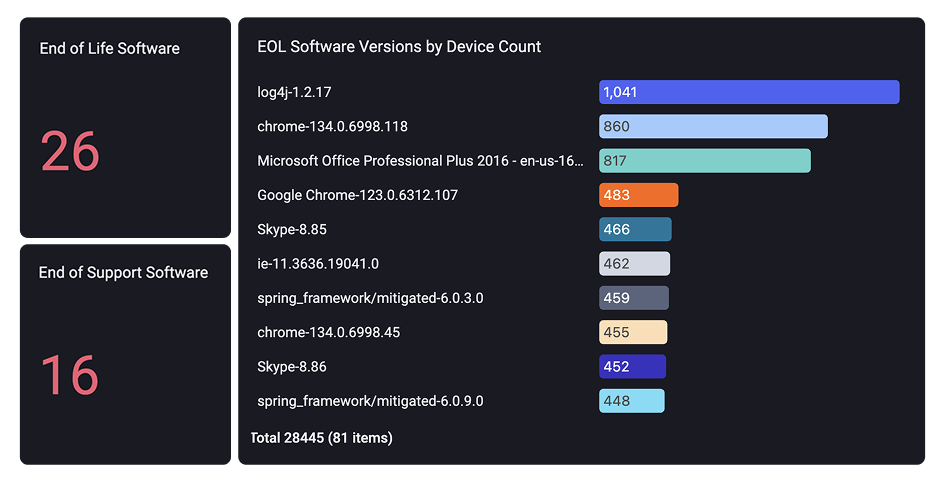Screen dimensions: 945x486
Task: Click the ie-11.3636.19041.0 label
Action: point(318,264)
